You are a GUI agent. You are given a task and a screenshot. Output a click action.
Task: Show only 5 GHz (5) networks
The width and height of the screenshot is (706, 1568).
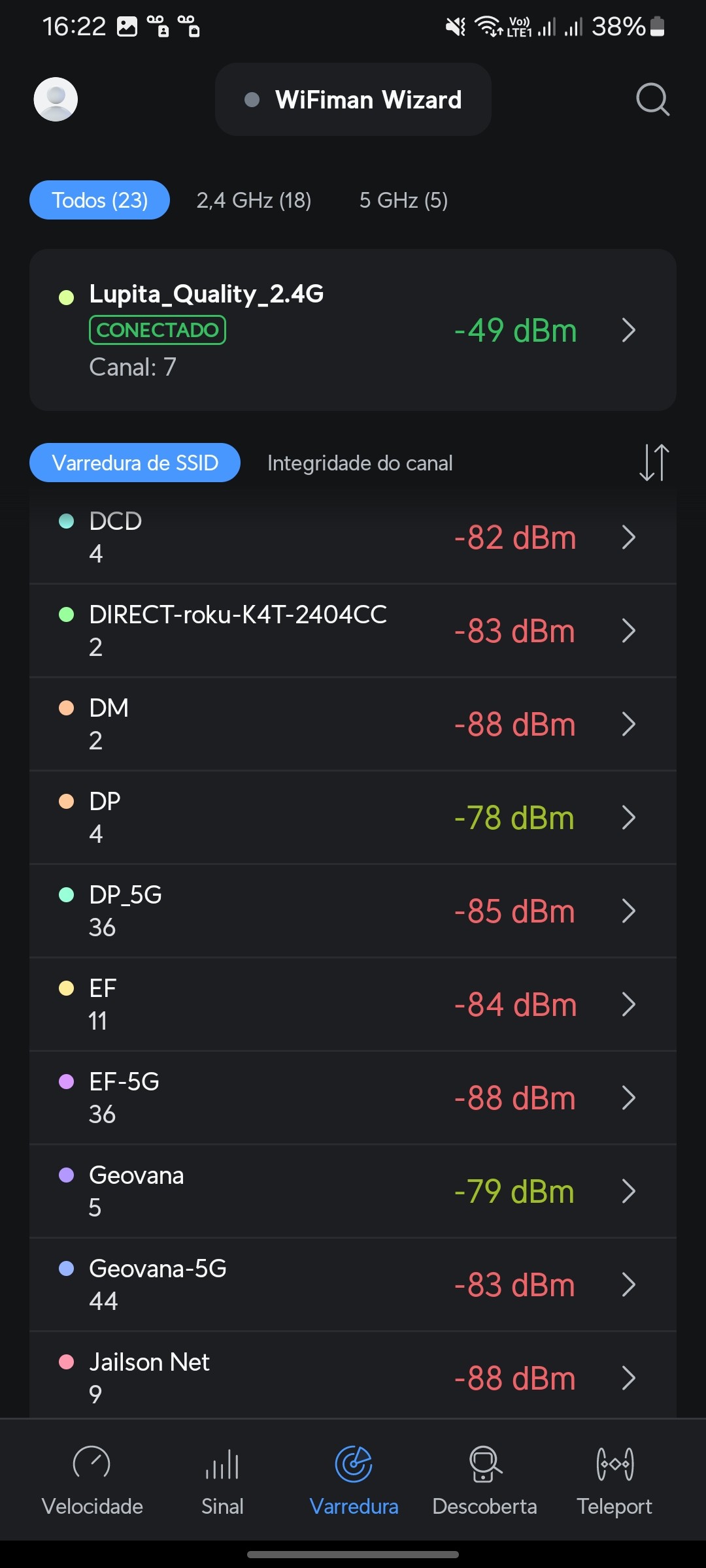click(403, 200)
